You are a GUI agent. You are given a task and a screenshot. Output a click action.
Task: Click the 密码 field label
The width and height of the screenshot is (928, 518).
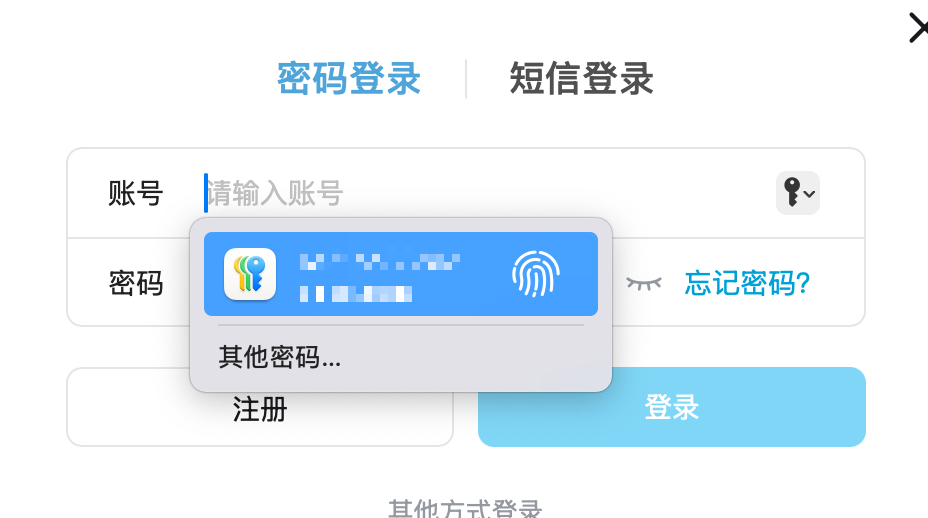(x=136, y=283)
